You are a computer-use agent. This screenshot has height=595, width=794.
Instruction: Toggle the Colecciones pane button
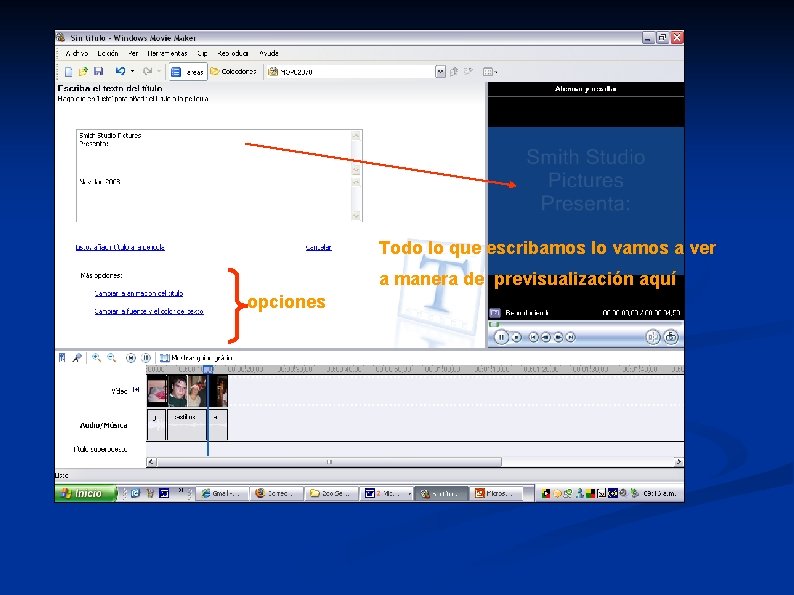(x=233, y=72)
